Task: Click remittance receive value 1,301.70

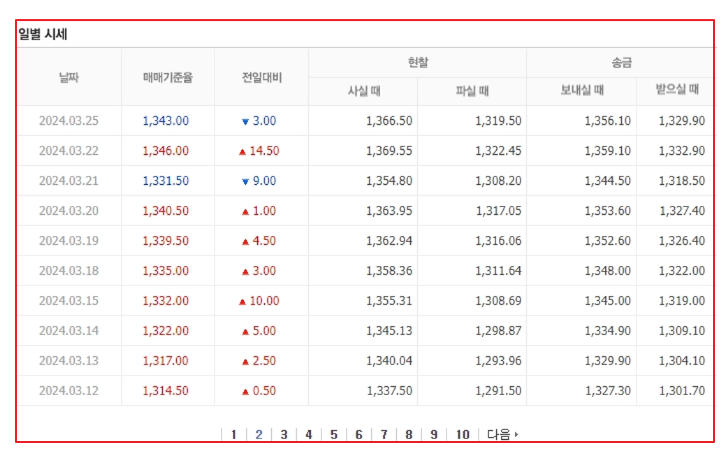Action: tap(682, 391)
